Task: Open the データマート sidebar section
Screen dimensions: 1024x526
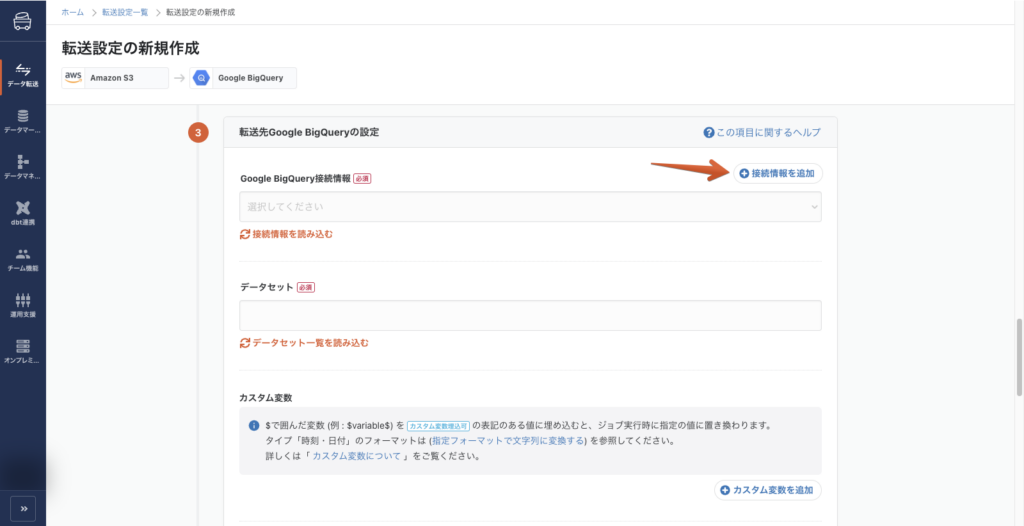Action: coord(22,122)
